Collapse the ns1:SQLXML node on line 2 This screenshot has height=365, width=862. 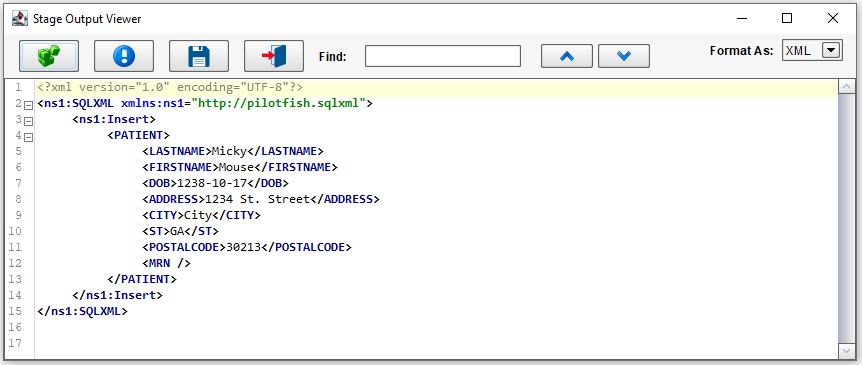point(29,105)
